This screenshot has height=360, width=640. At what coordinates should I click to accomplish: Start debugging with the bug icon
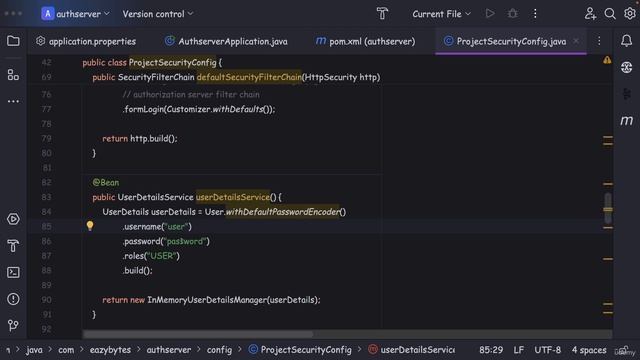click(x=513, y=13)
